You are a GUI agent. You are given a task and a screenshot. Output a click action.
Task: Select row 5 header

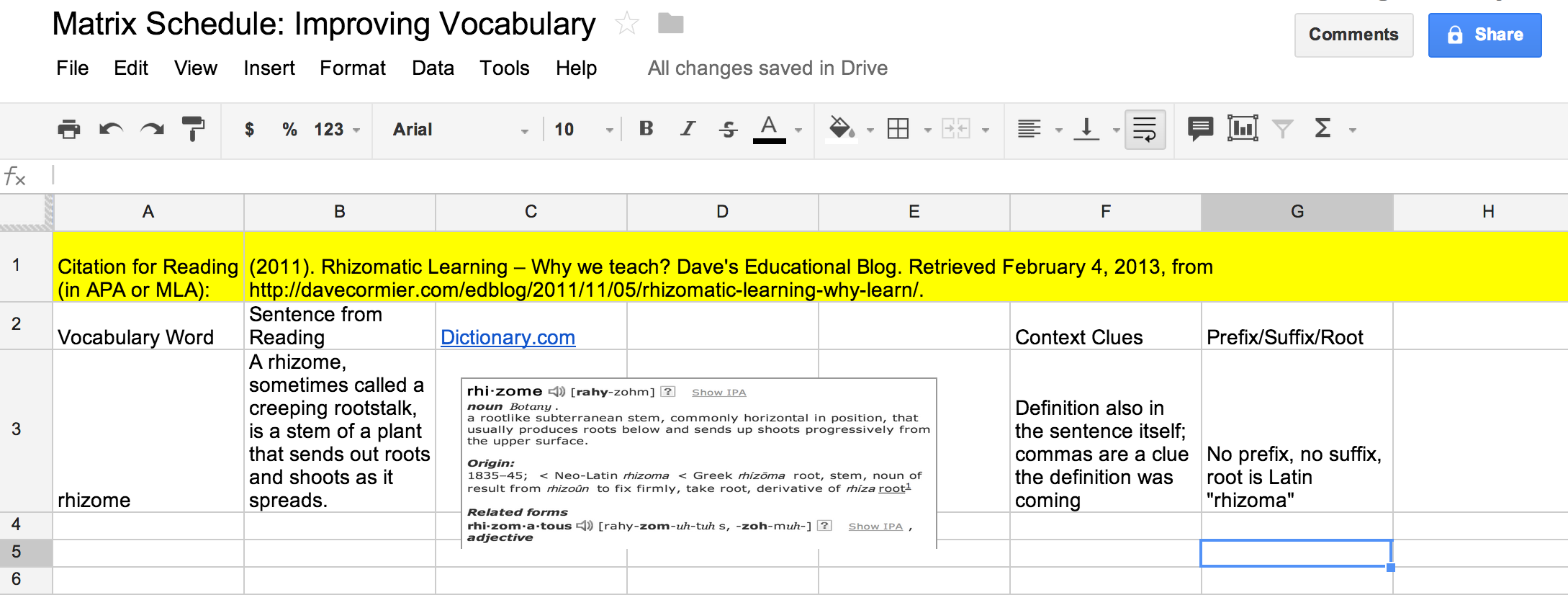(26, 552)
